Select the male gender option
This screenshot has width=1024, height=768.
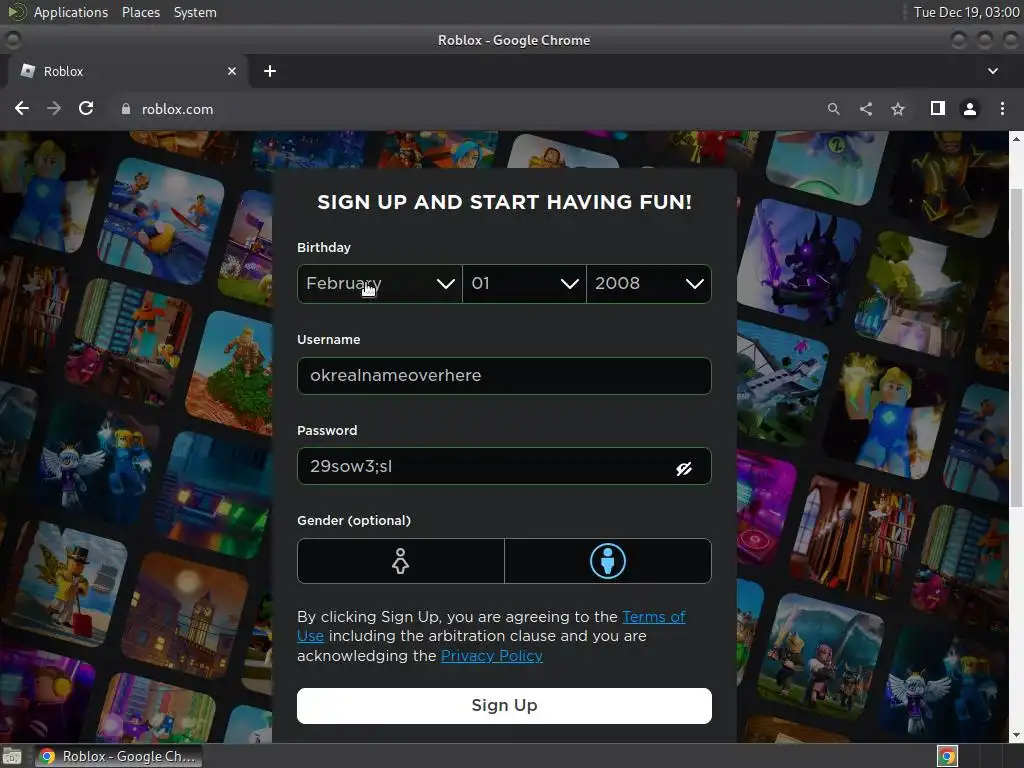pyautogui.click(x=608, y=561)
